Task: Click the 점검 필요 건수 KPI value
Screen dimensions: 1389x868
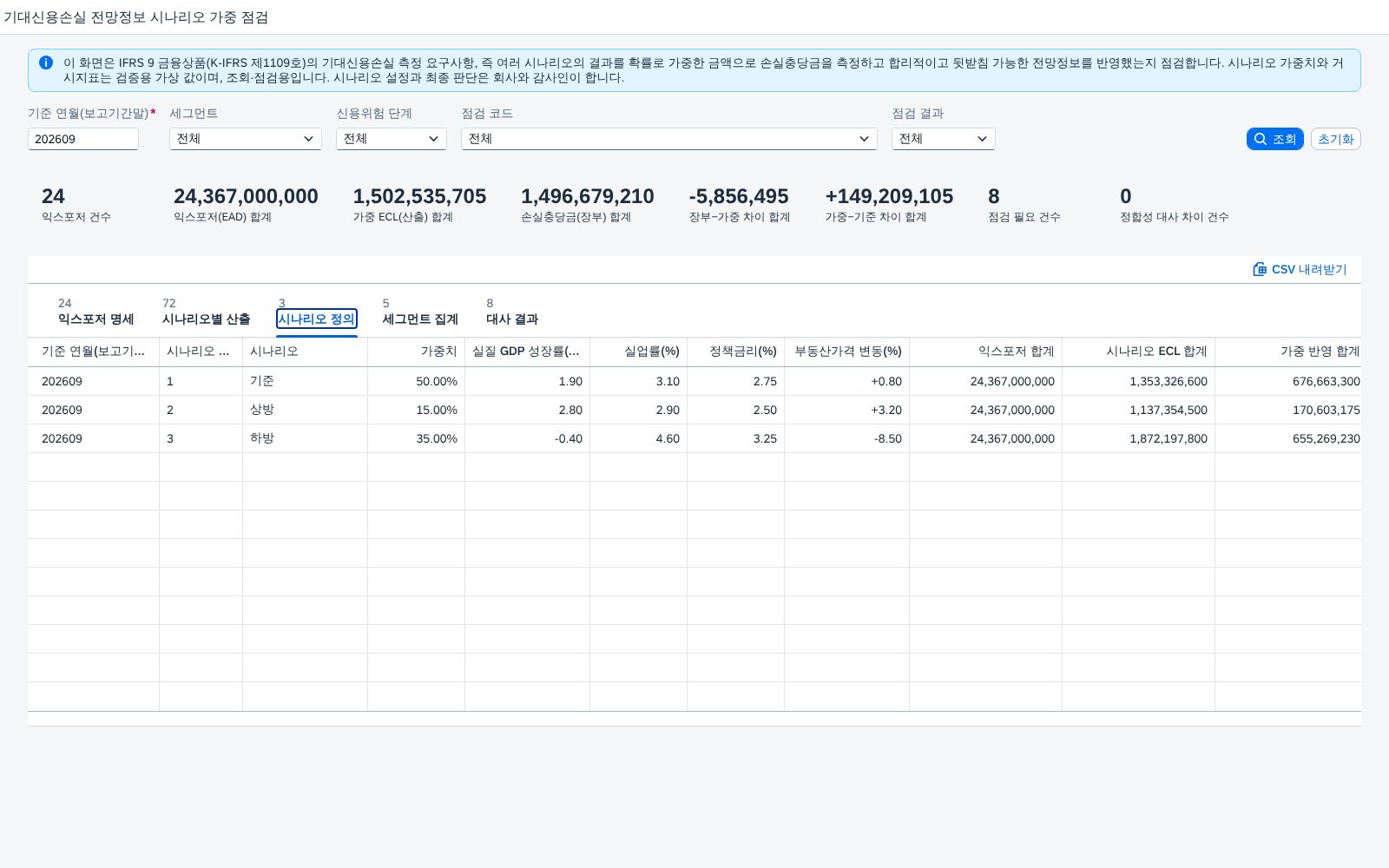Action: (x=994, y=196)
